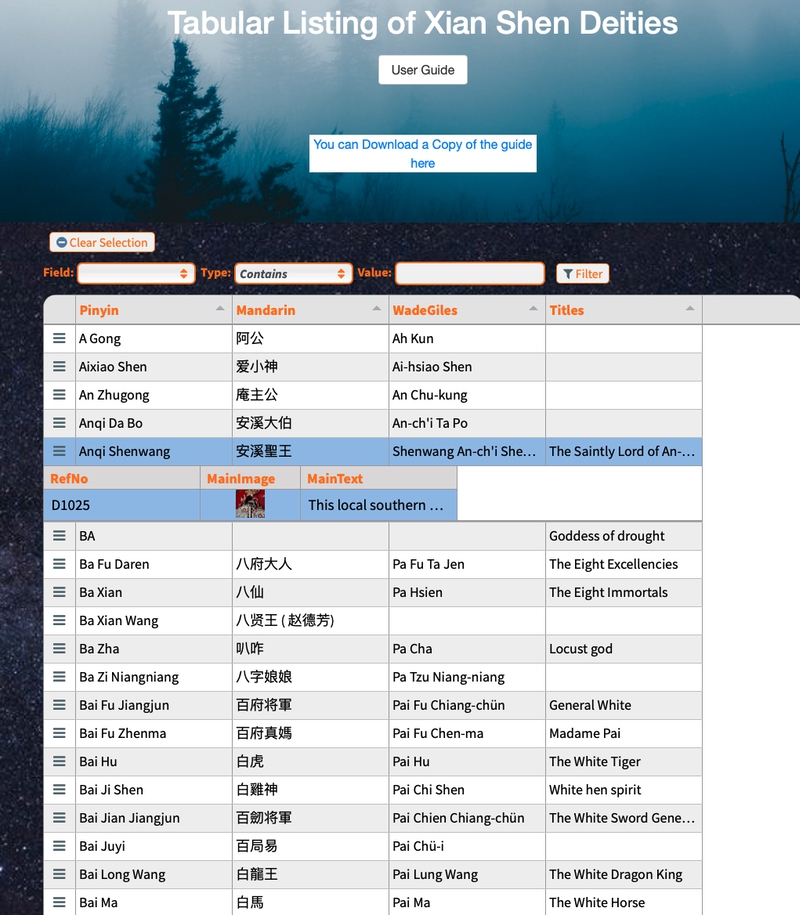
Task: Click the row handle icon for Bai Hu
Action: [x=59, y=761]
